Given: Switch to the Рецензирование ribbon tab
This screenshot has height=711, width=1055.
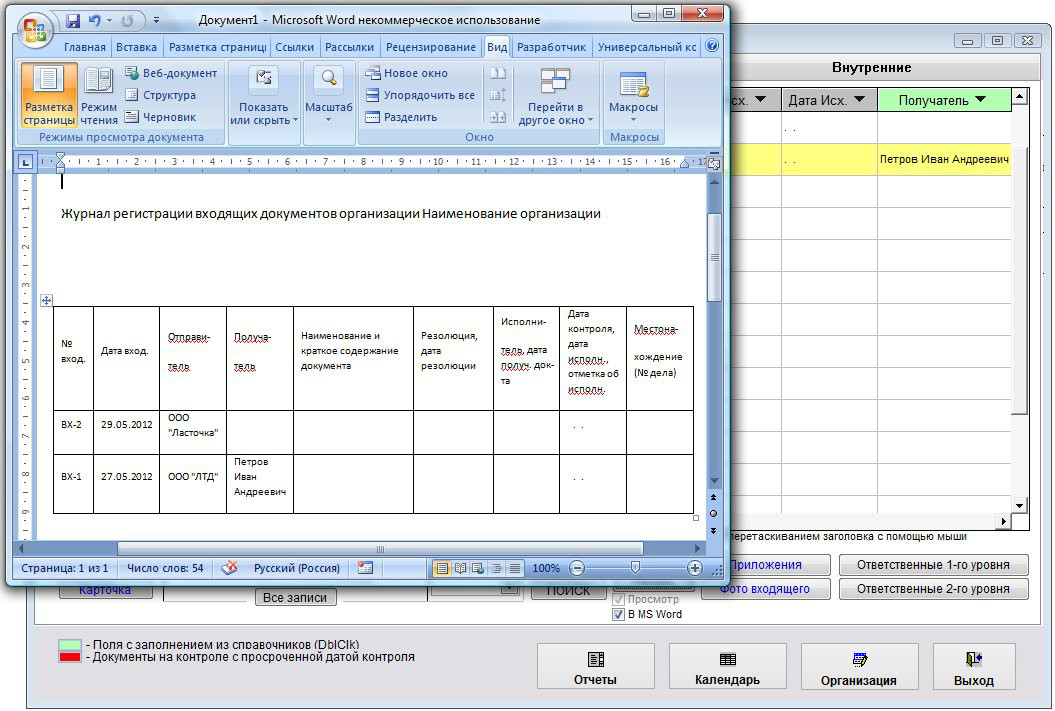Looking at the screenshot, I should point(430,47).
